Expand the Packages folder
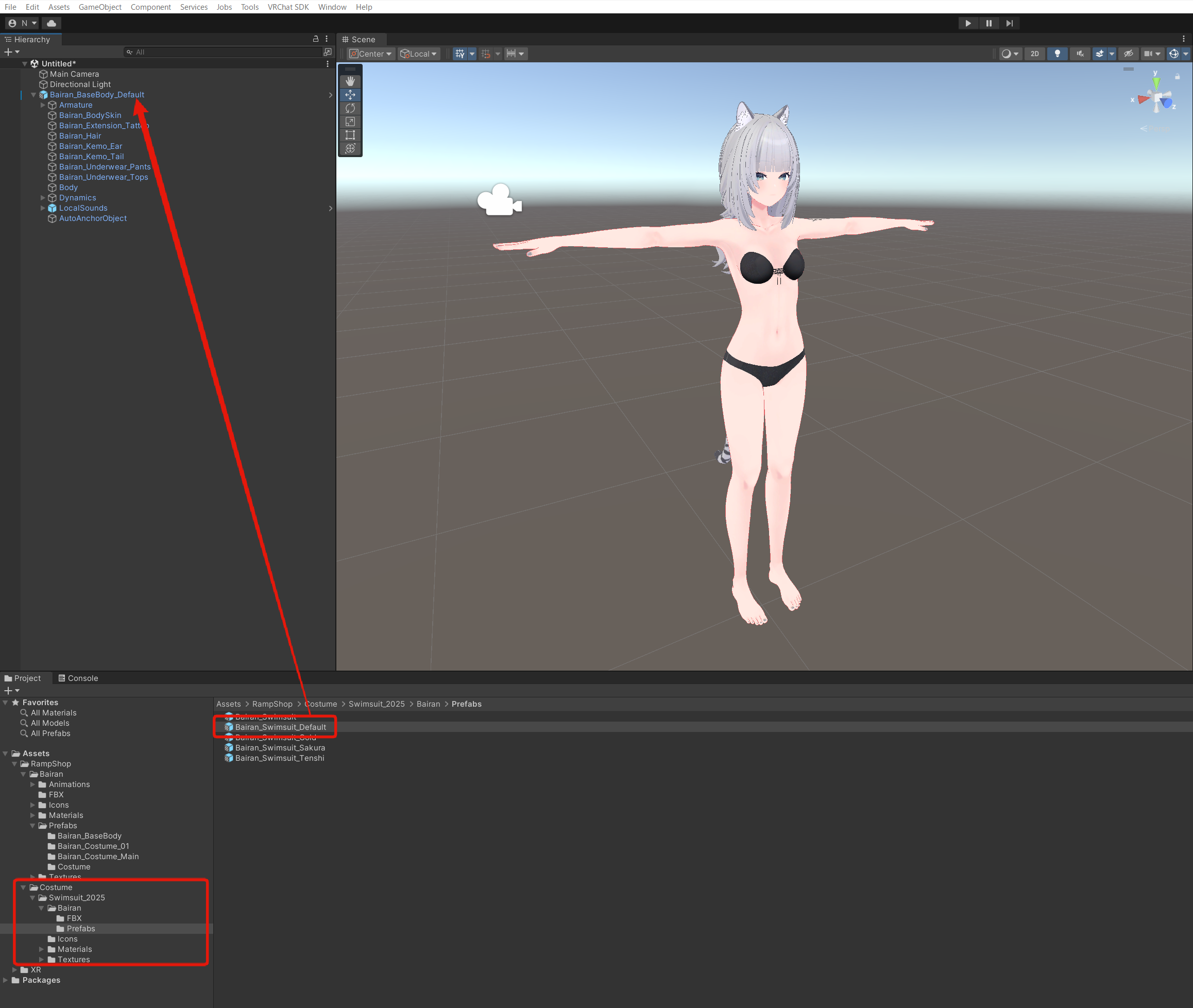1193x1008 pixels. [6, 980]
